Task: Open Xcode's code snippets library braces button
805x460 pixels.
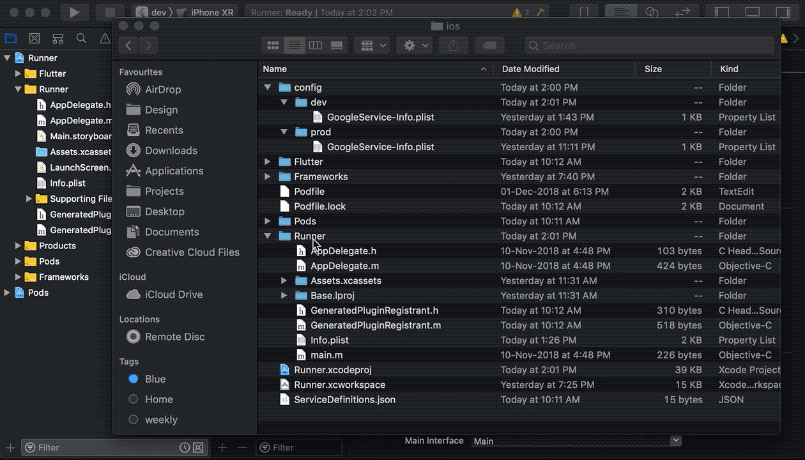Action: point(584,12)
